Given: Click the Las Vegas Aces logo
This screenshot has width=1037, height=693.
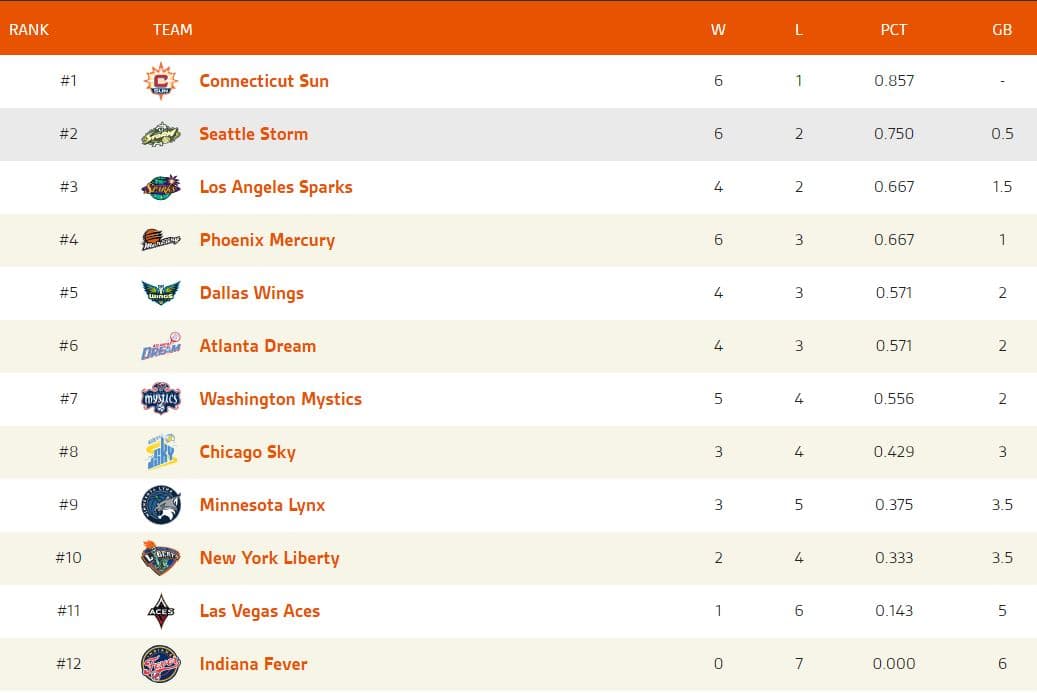Looking at the screenshot, I should (x=161, y=611).
